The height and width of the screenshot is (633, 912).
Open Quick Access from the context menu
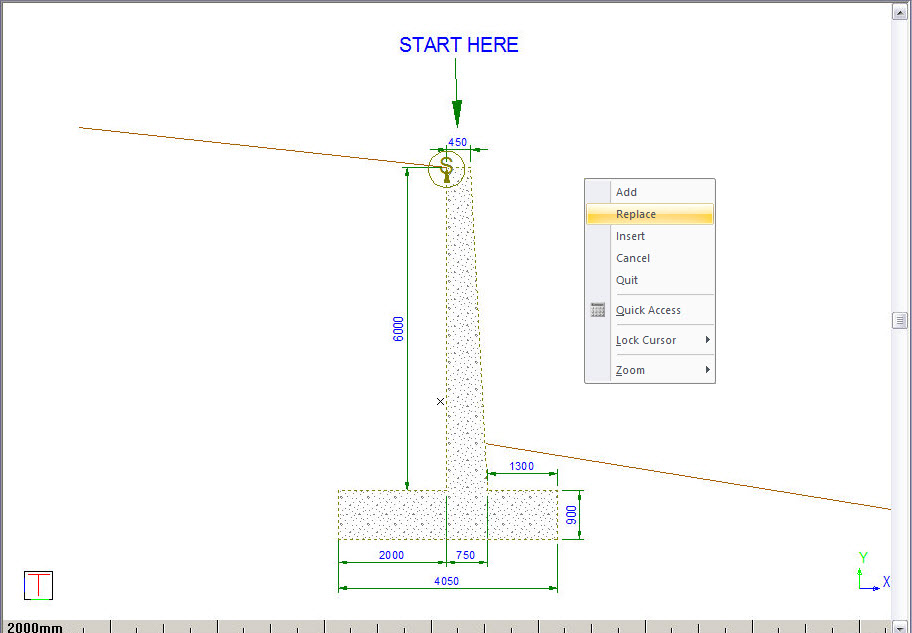pos(648,310)
